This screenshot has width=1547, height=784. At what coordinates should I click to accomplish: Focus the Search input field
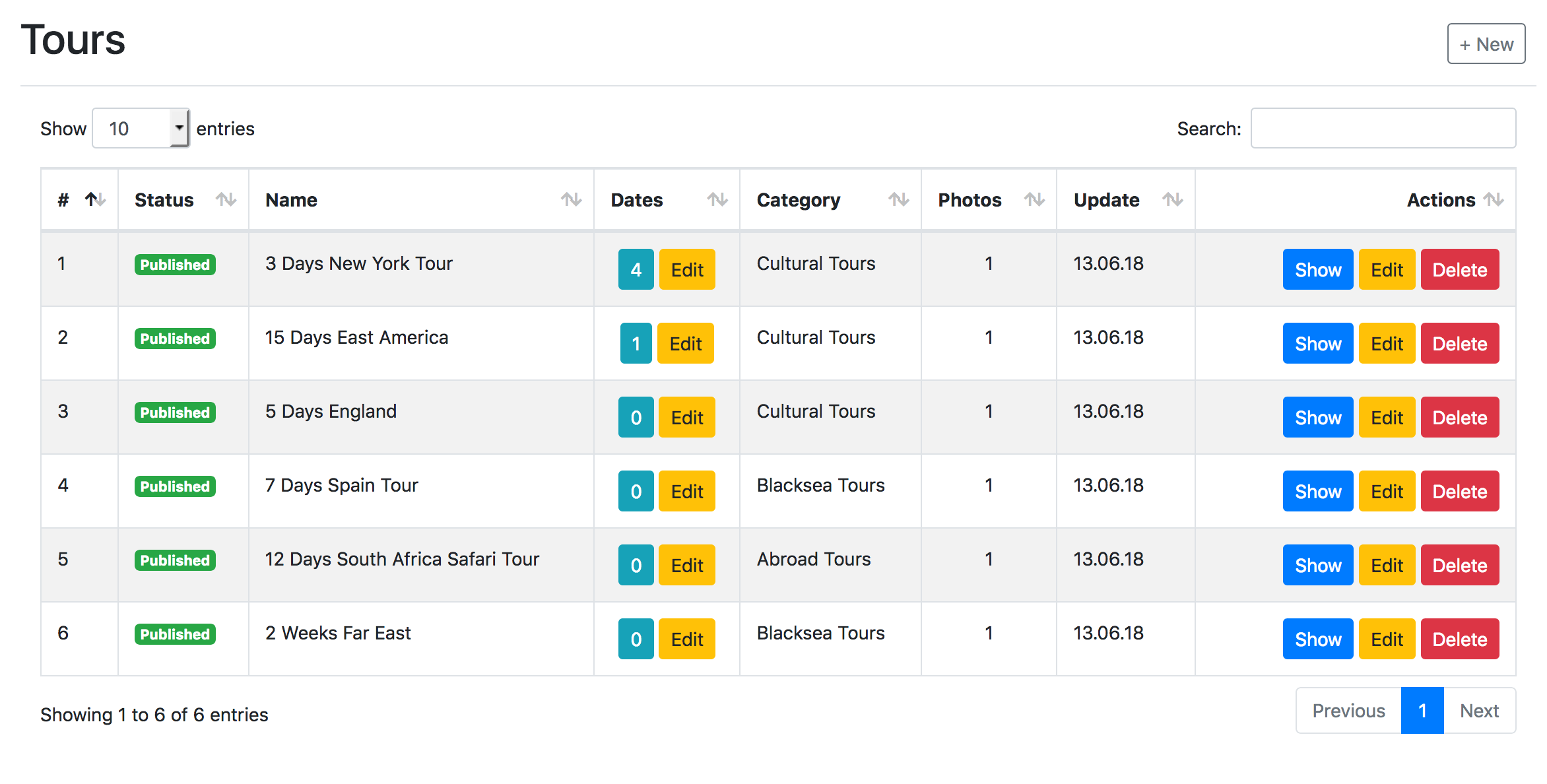[x=1383, y=128]
